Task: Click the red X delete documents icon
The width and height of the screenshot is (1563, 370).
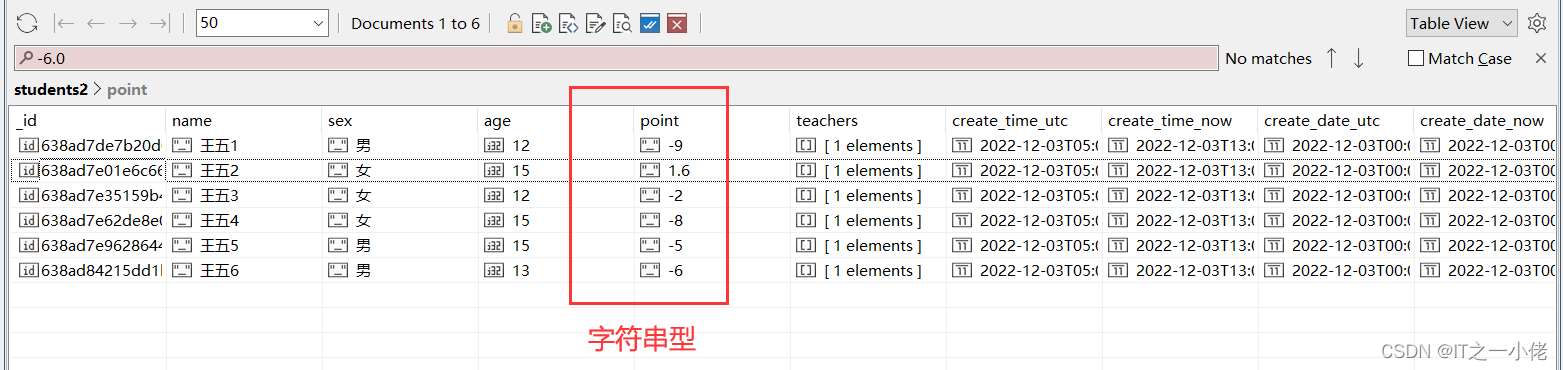Action: [677, 23]
